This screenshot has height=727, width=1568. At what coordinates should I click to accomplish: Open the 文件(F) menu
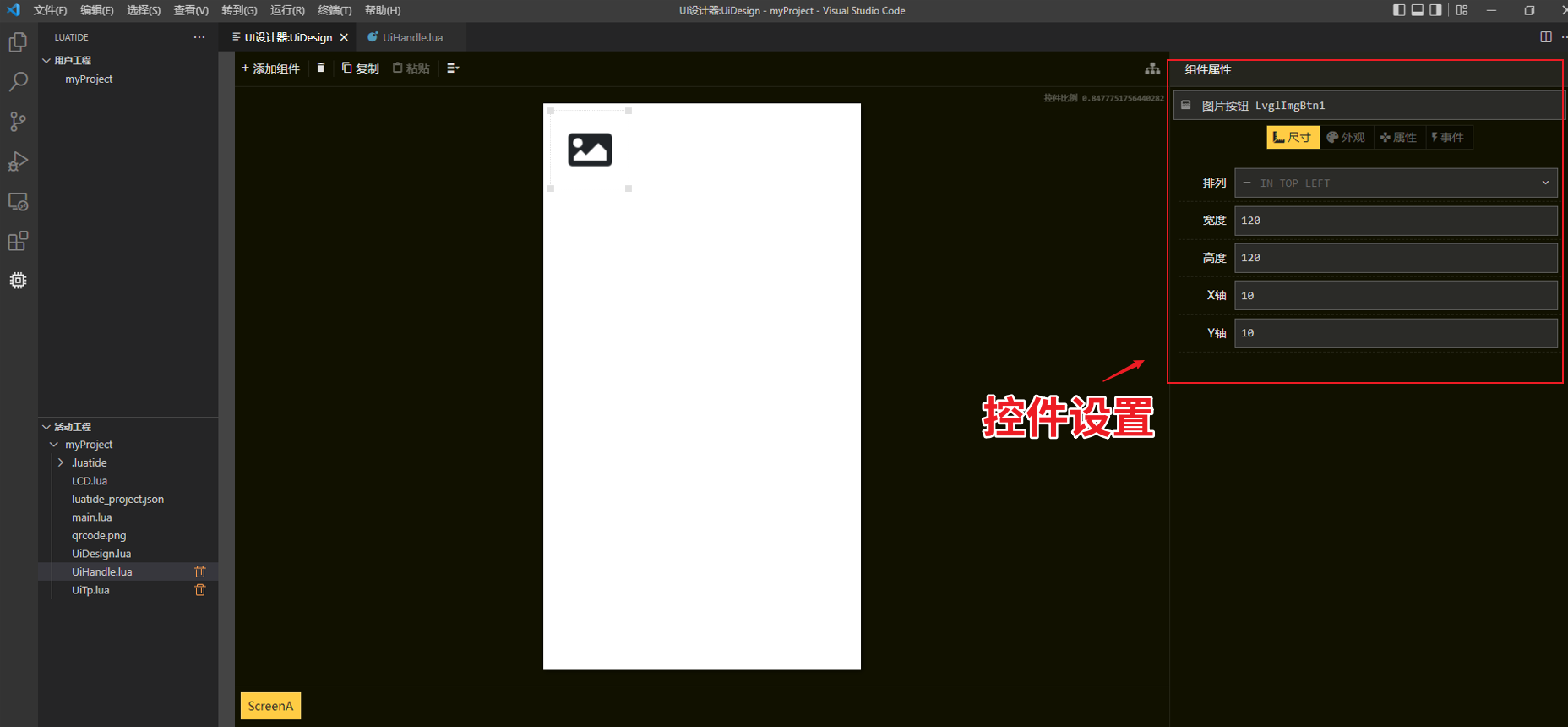pyautogui.click(x=50, y=10)
